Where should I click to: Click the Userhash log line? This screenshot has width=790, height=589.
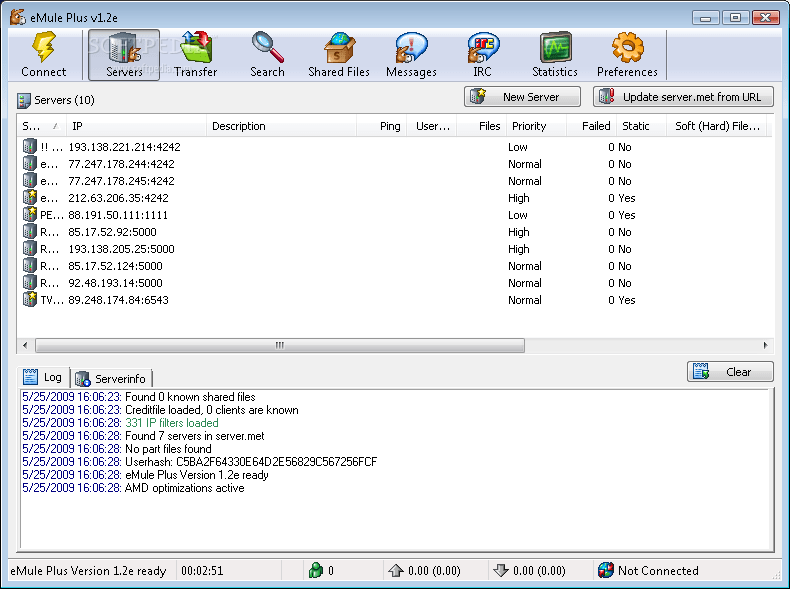coord(200,462)
